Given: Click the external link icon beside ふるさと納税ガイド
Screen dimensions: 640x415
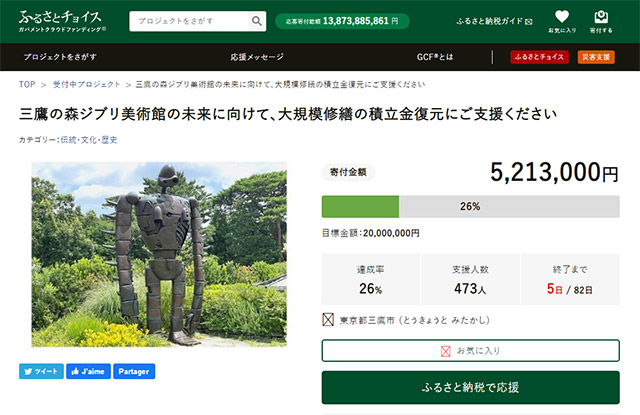Looking at the screenshot, I should (x=529, y=22).
